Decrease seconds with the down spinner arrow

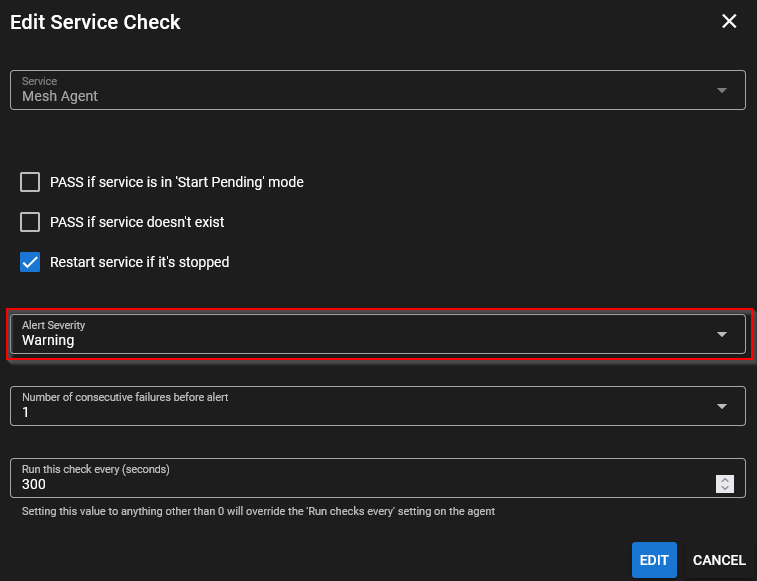coord(726,488)
